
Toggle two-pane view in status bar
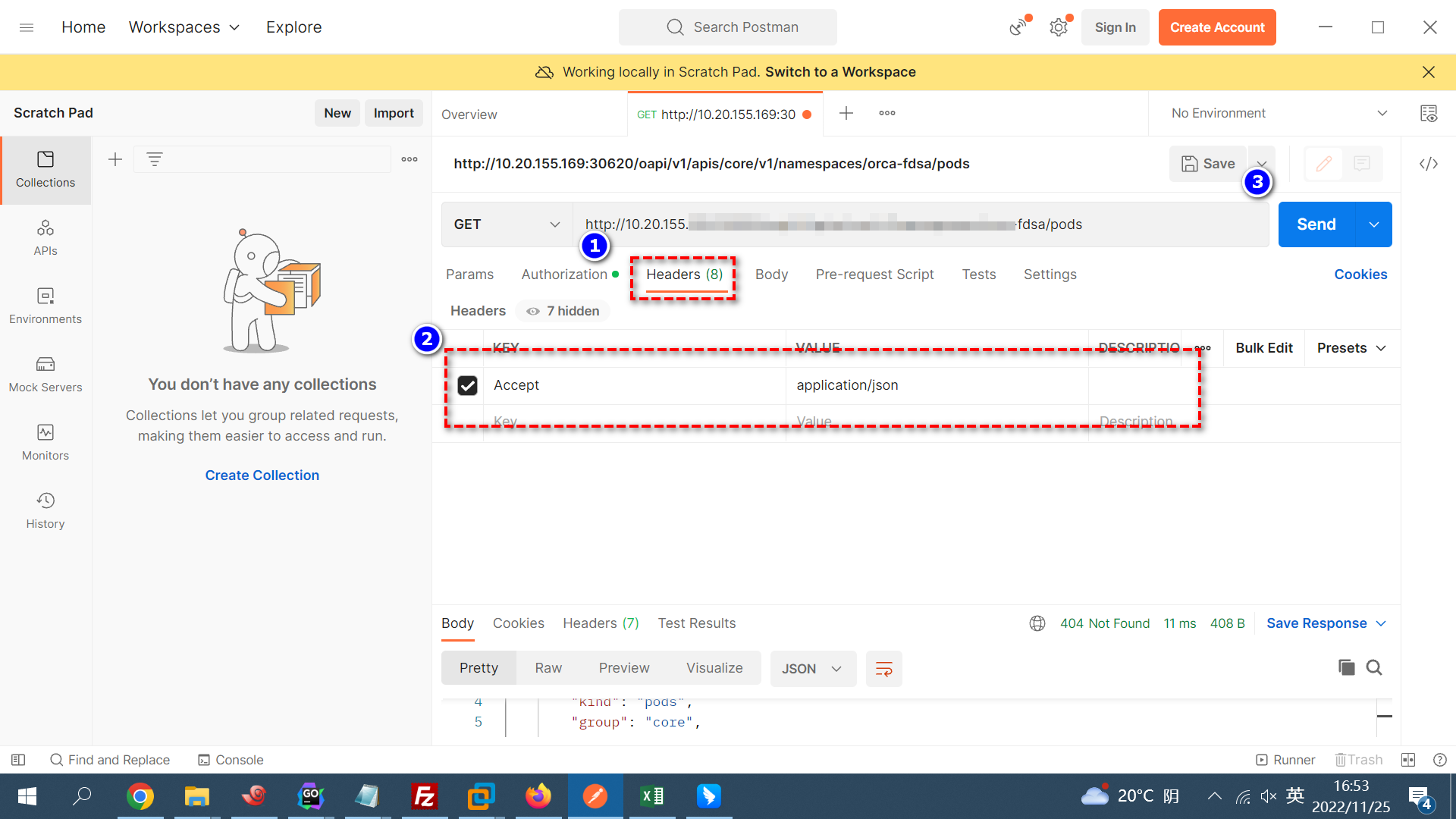(x=1408, y=760)
